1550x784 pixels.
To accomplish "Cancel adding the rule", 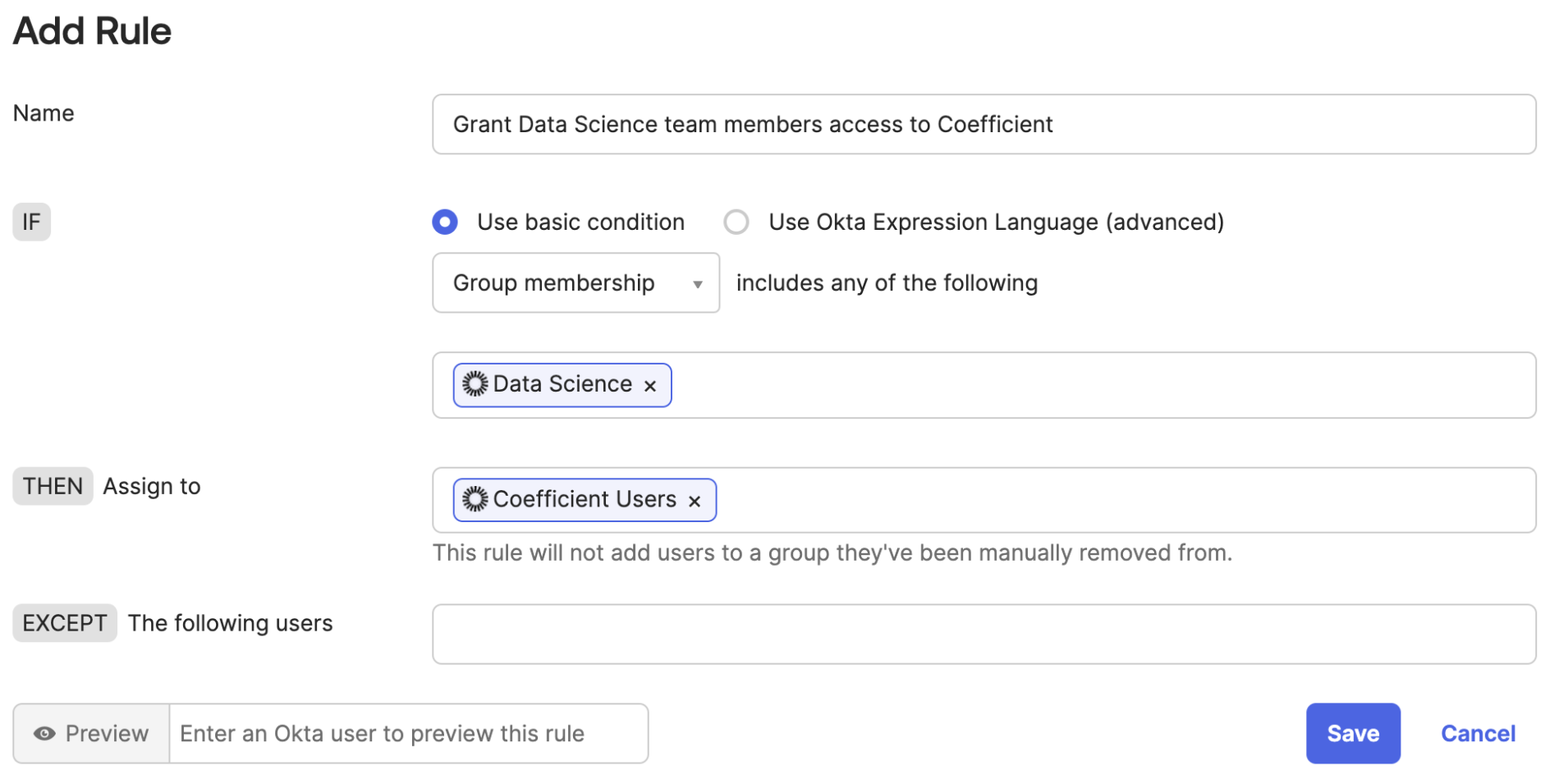I will 1479,734.
